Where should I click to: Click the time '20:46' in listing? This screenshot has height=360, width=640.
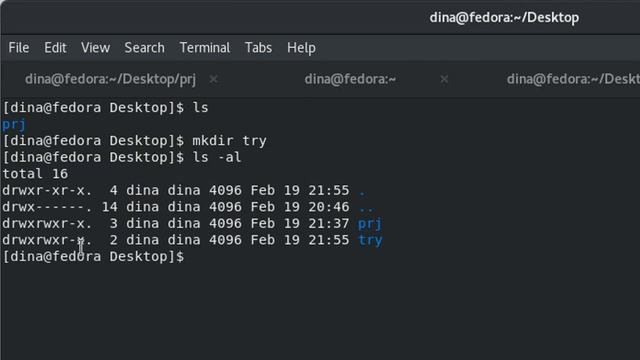coord(329,207)
